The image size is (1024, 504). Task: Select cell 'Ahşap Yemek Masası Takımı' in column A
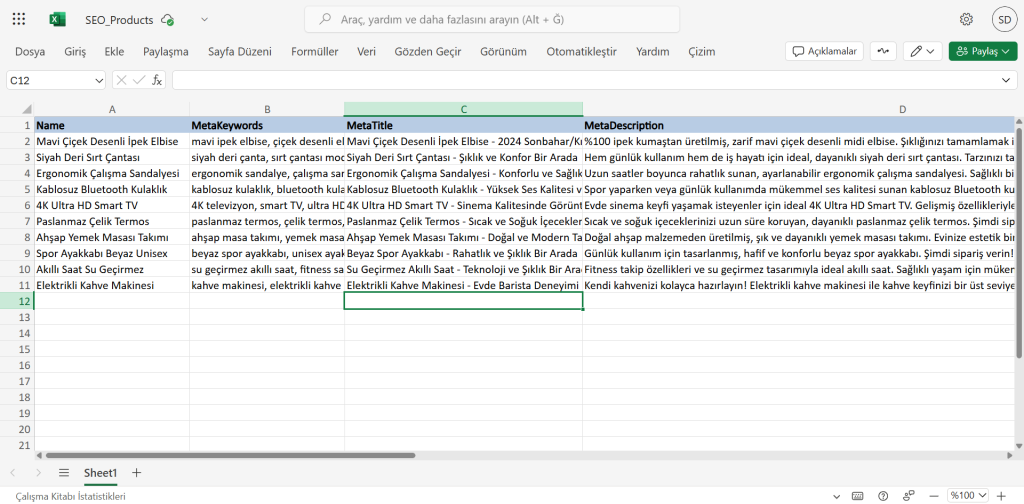pos(112,237)
